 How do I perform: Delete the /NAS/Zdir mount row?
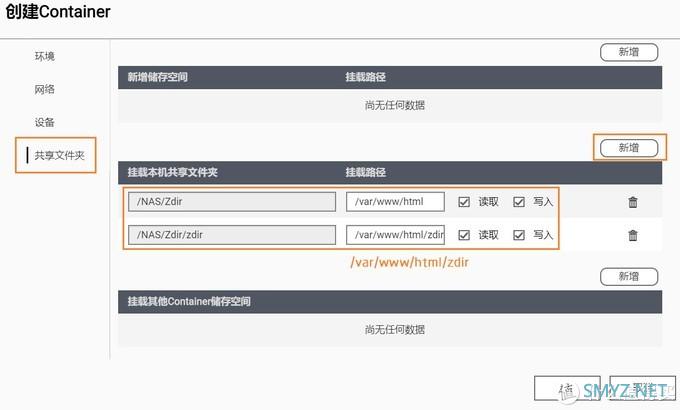coord(633,202)
